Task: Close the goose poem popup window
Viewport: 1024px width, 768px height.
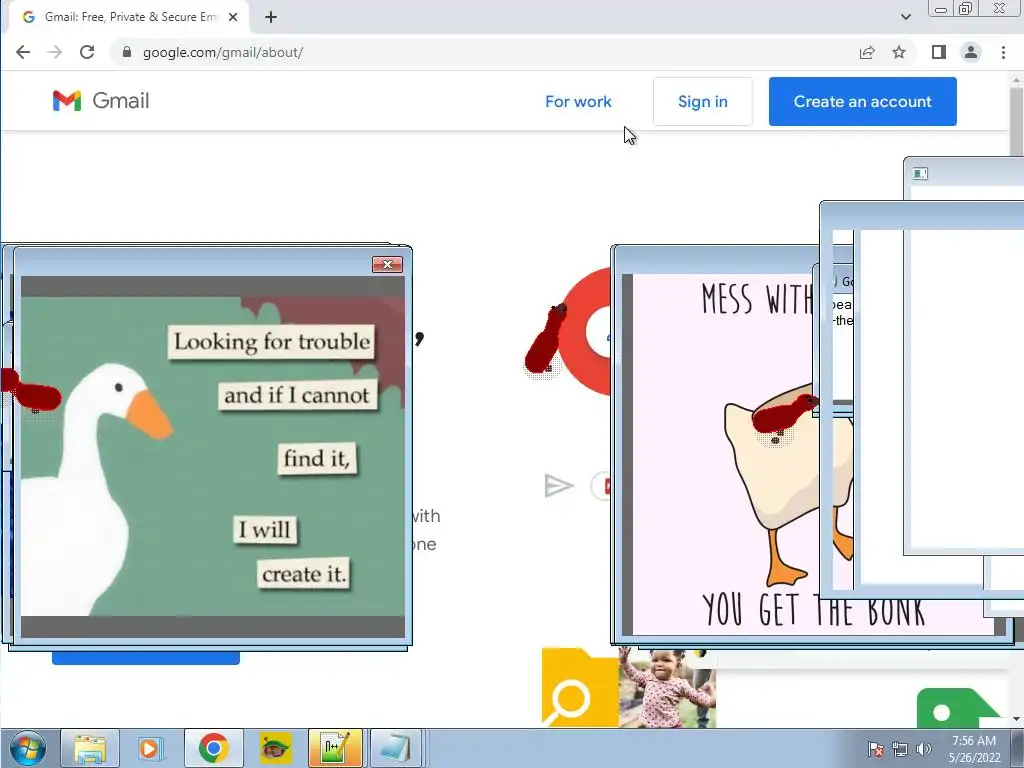Action: click(x=387, y=264)
